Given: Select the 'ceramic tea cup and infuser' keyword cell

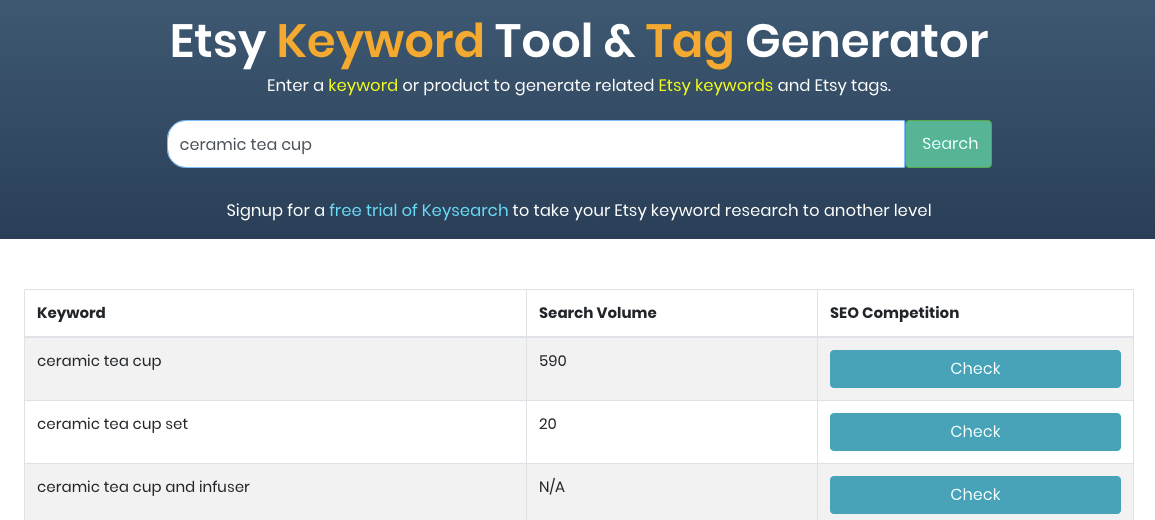Looking at the screenshot, I should point(275,492).
